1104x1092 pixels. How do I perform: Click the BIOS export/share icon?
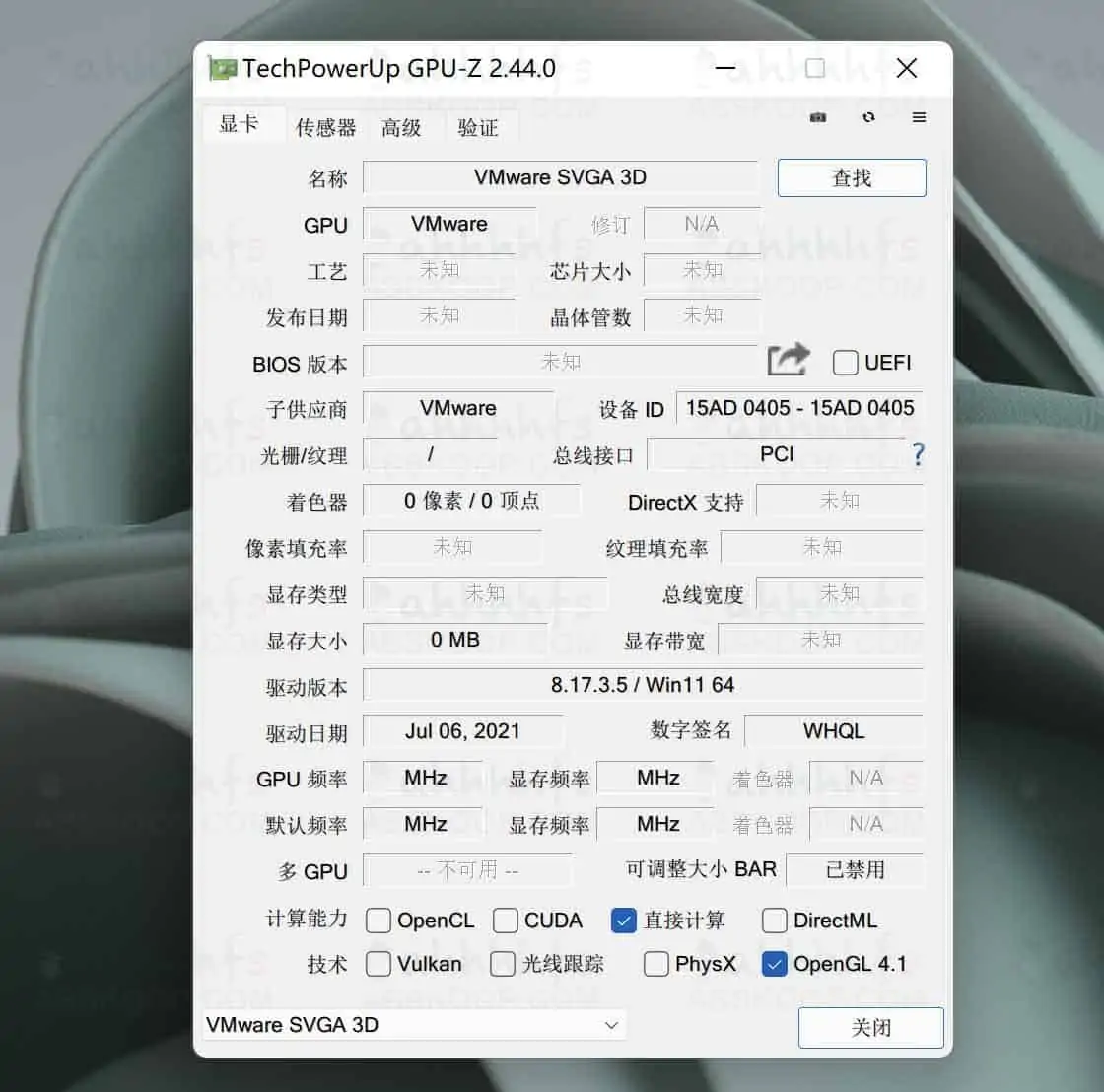point(787,360)
